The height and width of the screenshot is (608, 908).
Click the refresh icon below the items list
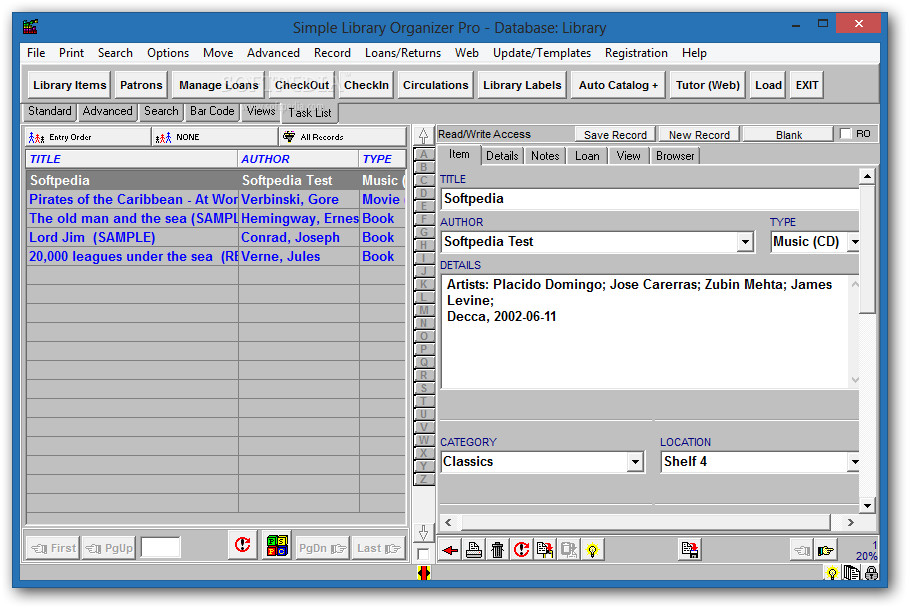coord(242,545)
